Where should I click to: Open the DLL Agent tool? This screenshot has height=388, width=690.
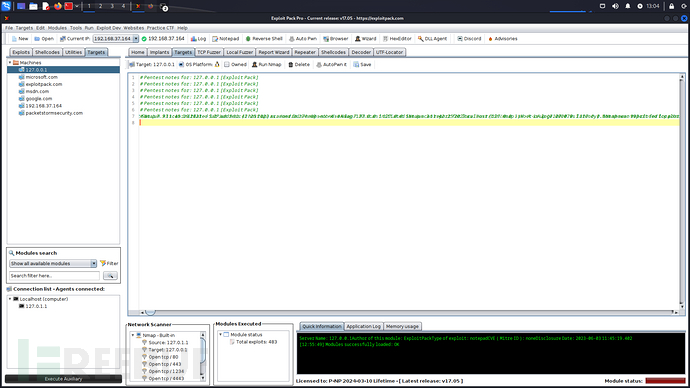pyautogui.click(x=432, y=39)
